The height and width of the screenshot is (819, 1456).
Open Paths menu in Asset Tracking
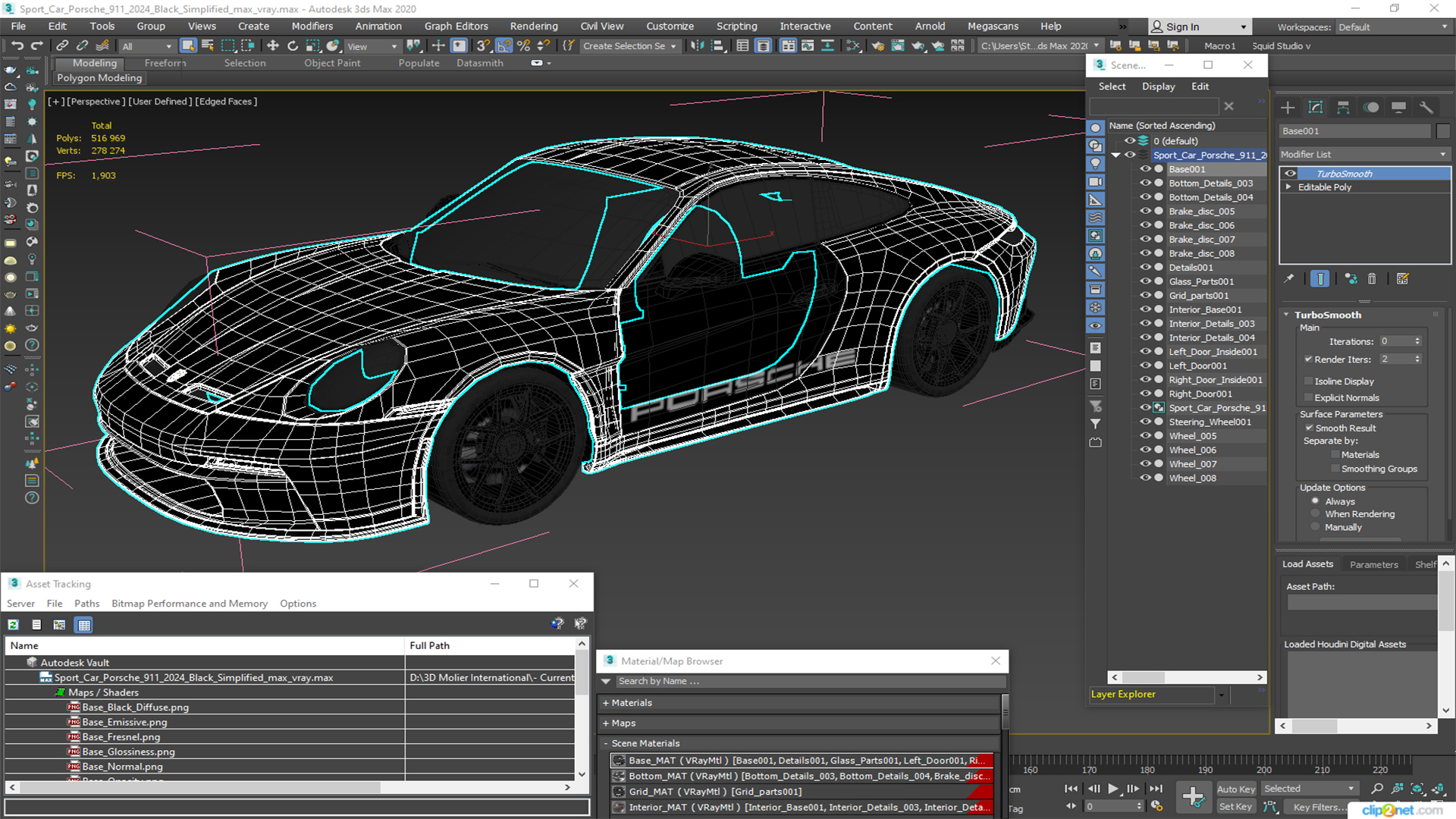[86, 604]
